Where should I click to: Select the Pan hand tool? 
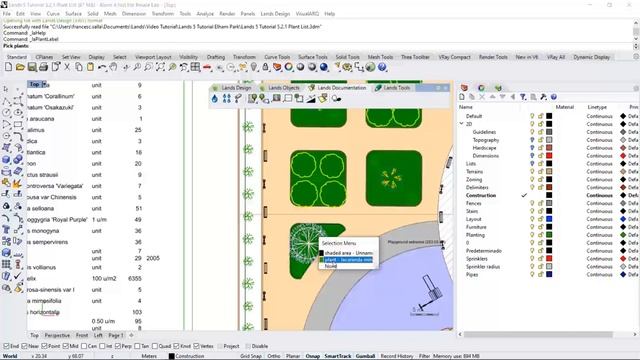[x=113, y=67]
